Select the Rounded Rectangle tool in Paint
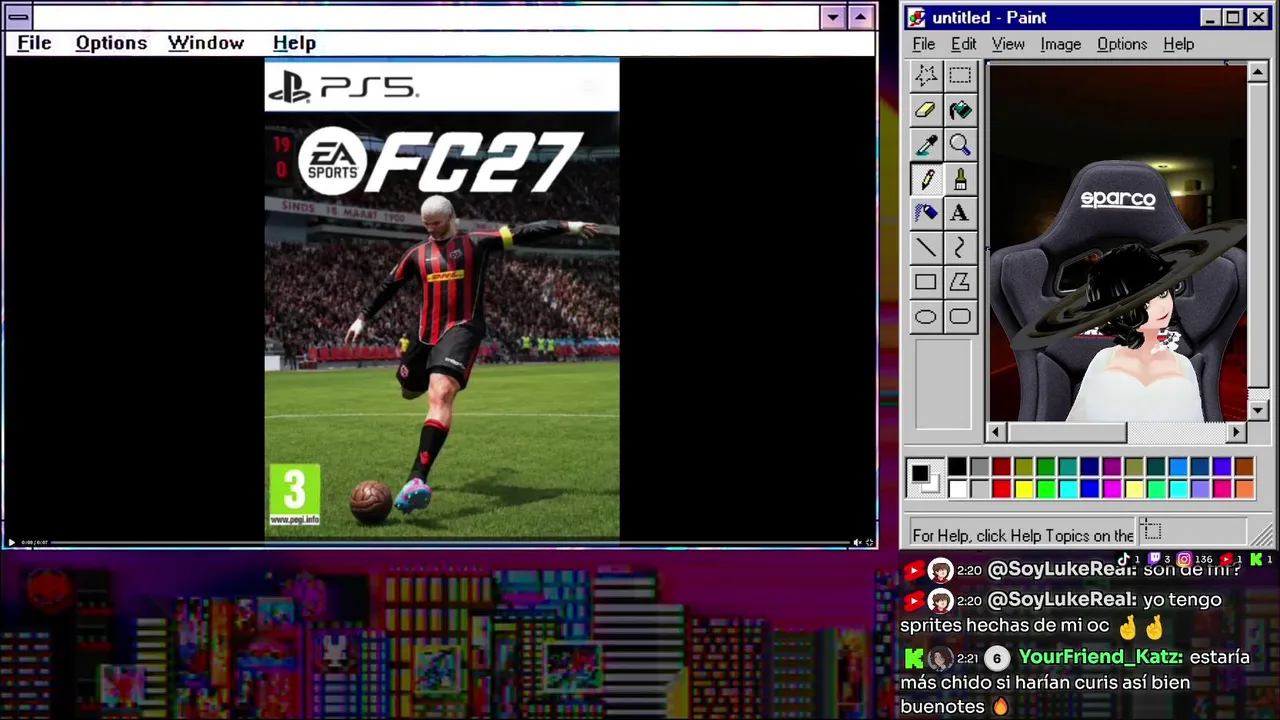The width and height of the screenshot is (1280, 720). 960,317
